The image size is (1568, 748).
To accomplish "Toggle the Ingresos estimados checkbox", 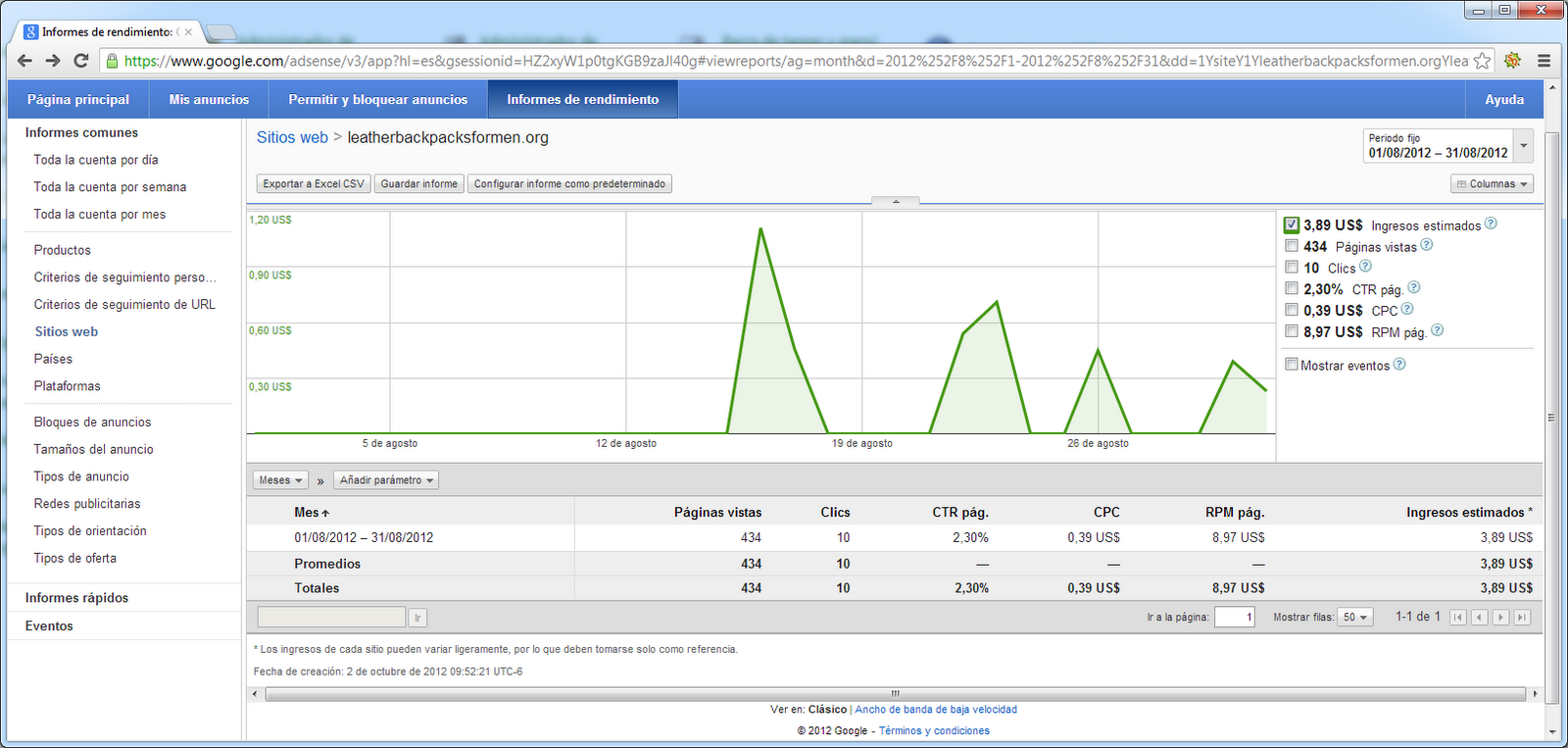I will tap(1292, 224).
